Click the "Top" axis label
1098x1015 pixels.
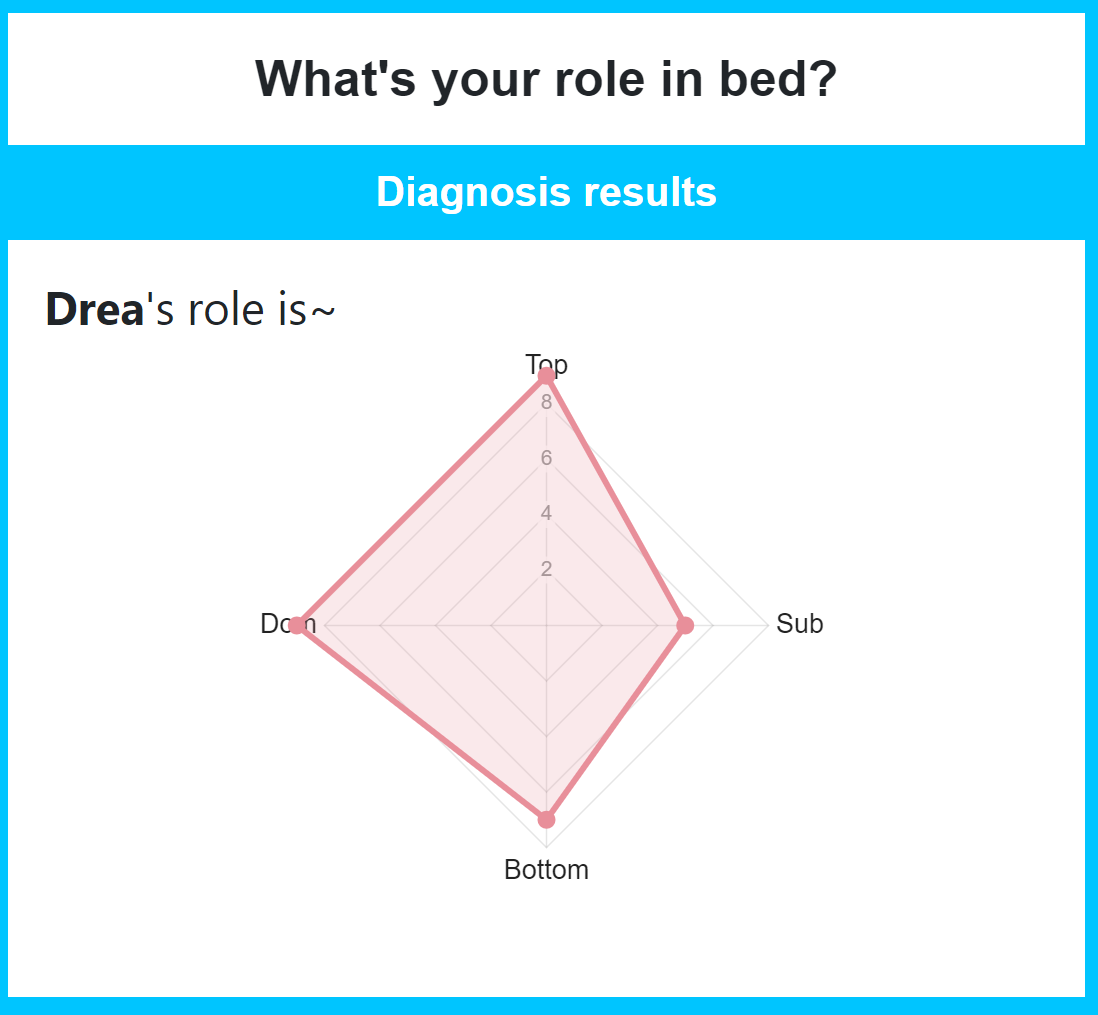pos(546,364)
